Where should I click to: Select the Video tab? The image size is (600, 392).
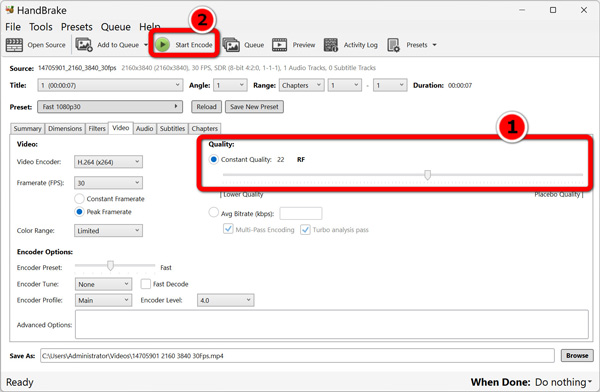(121, 128)
